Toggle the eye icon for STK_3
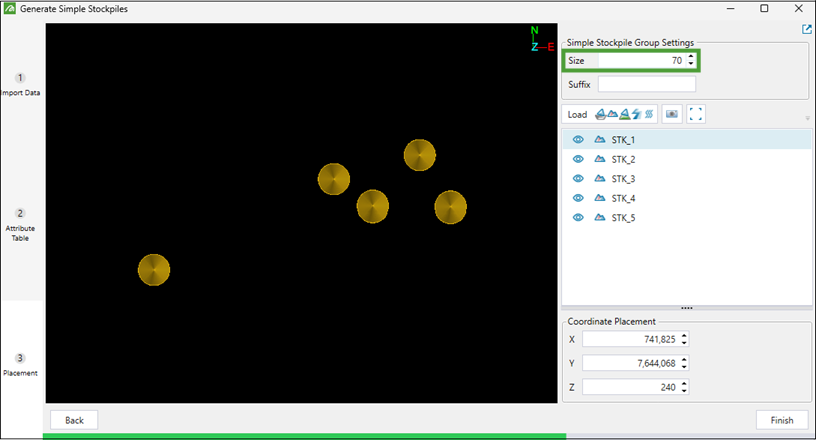 click(578, 179)
